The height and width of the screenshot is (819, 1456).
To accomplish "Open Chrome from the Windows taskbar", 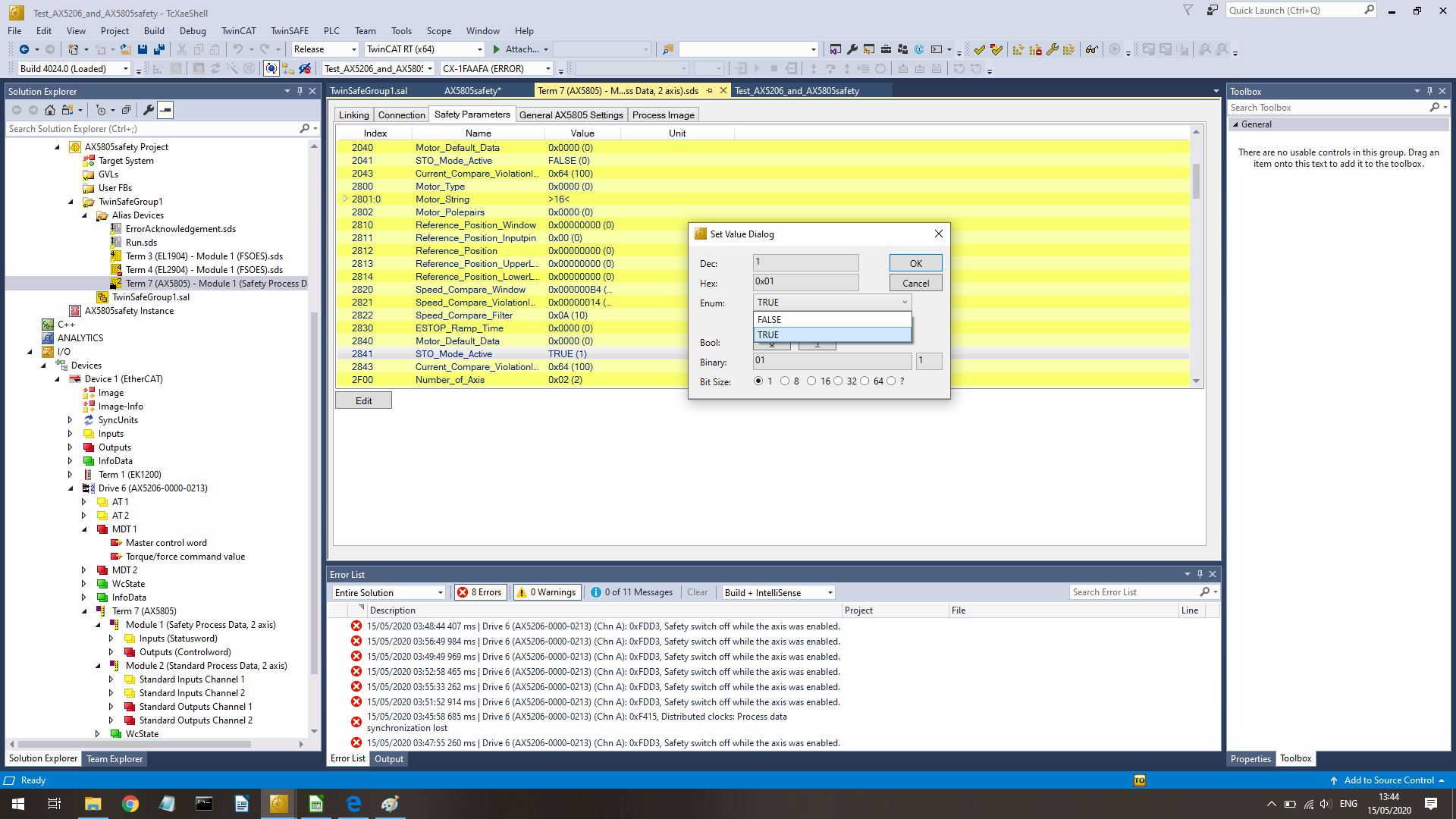I will [x=130, y=804].
